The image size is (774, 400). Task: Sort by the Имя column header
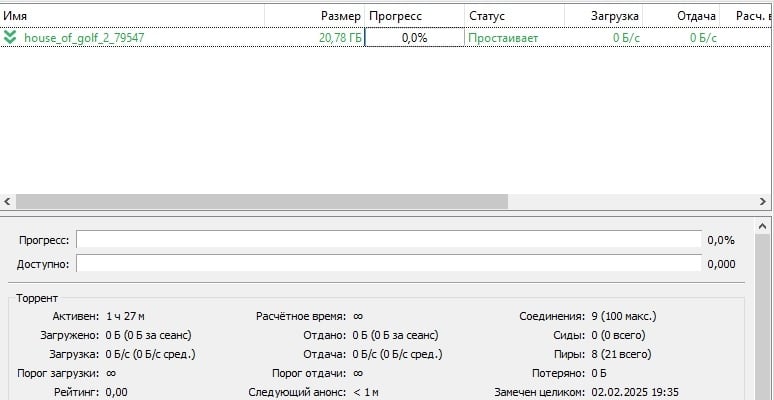pos(132,16)
